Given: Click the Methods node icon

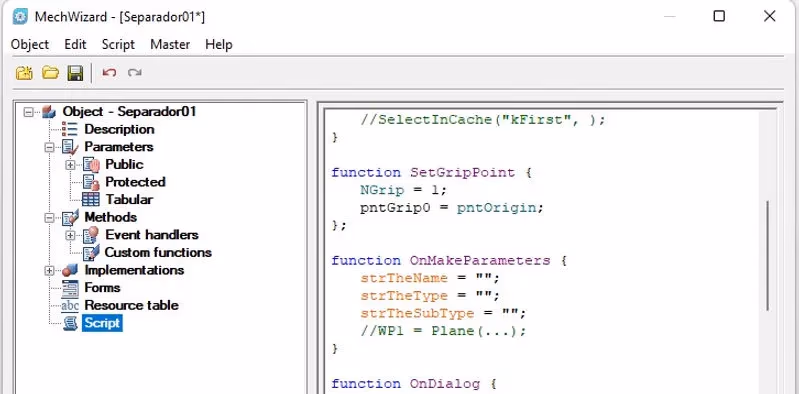Looking at the screenshot, I should [70, 217].
